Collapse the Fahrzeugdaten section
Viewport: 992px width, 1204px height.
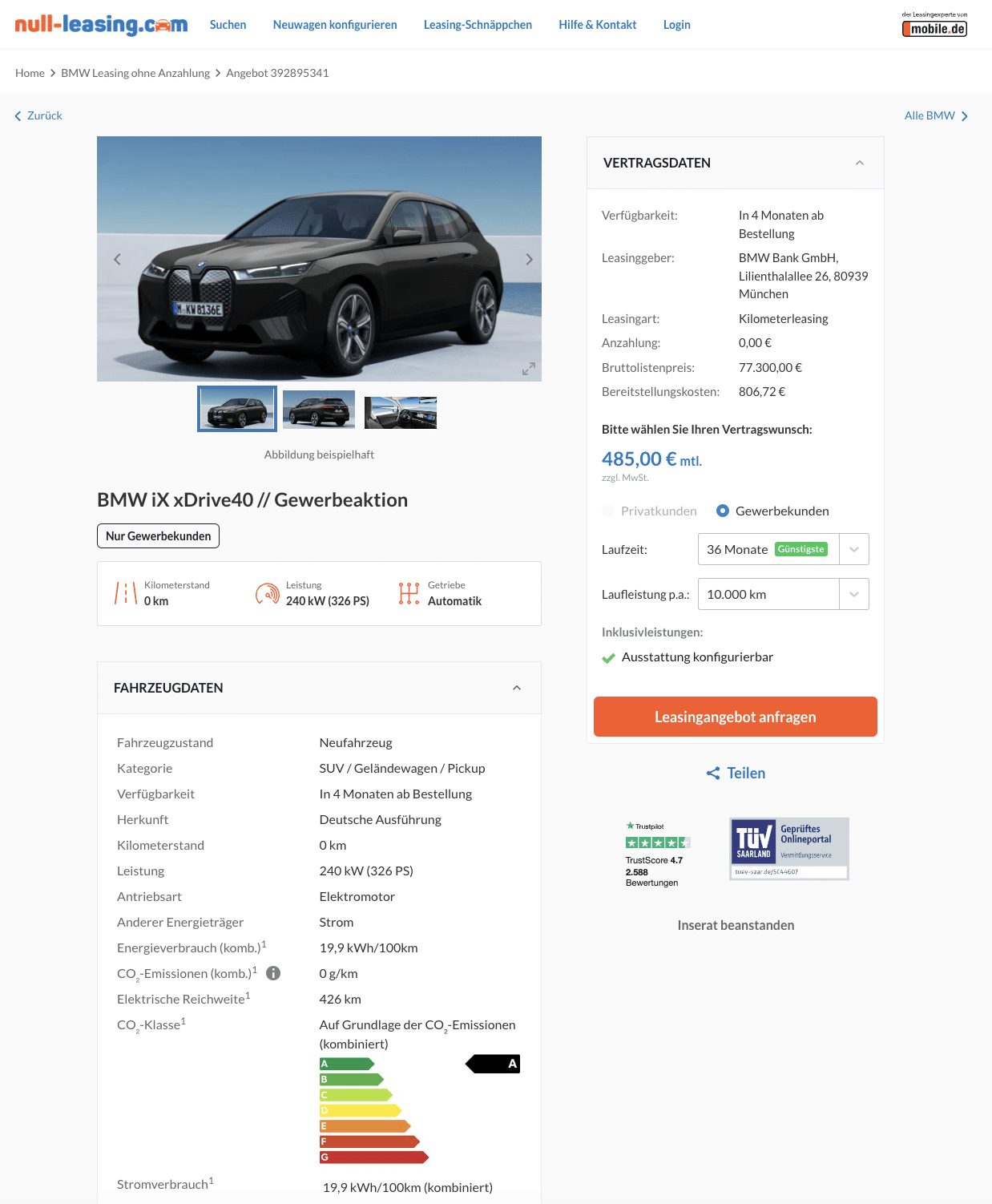point(517,688)
